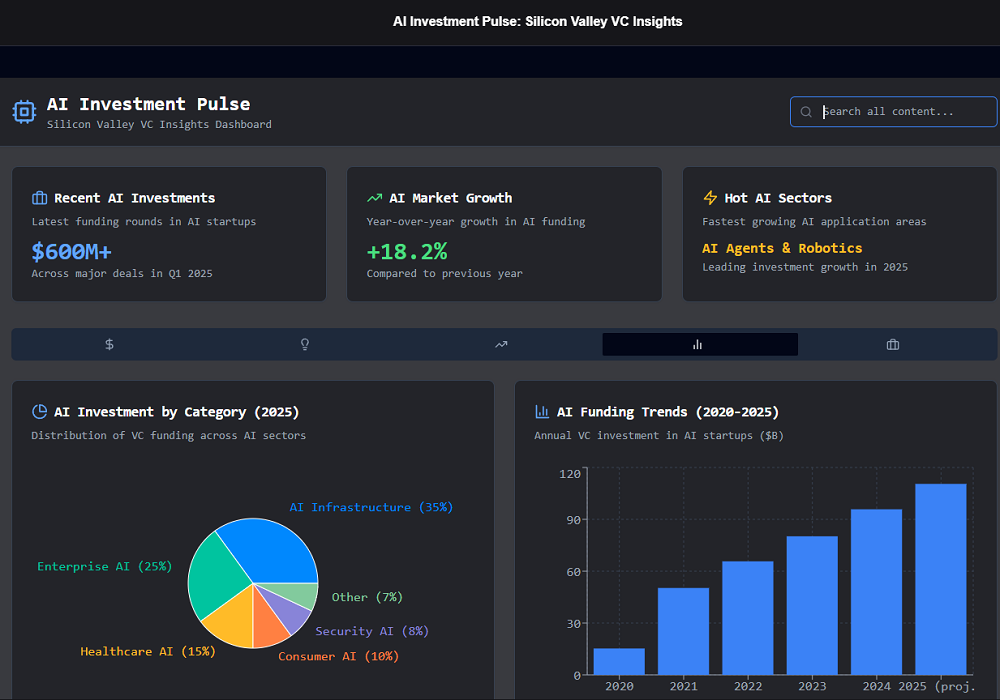Click the AI Investment Pulse chip logo
This screenshot has height=700, width=1000.
[24, 112]
